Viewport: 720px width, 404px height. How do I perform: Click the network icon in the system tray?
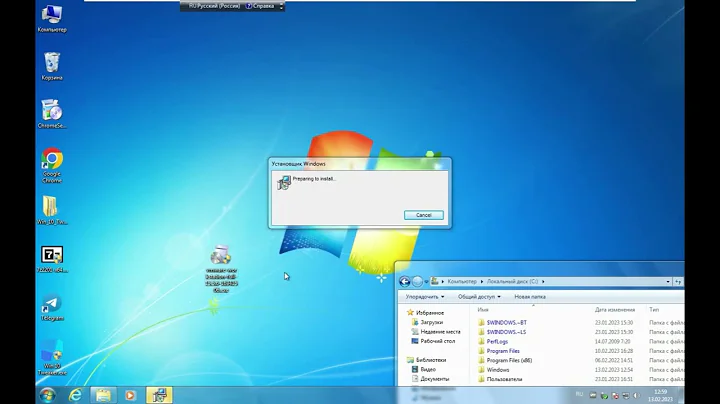pos(626,395)
